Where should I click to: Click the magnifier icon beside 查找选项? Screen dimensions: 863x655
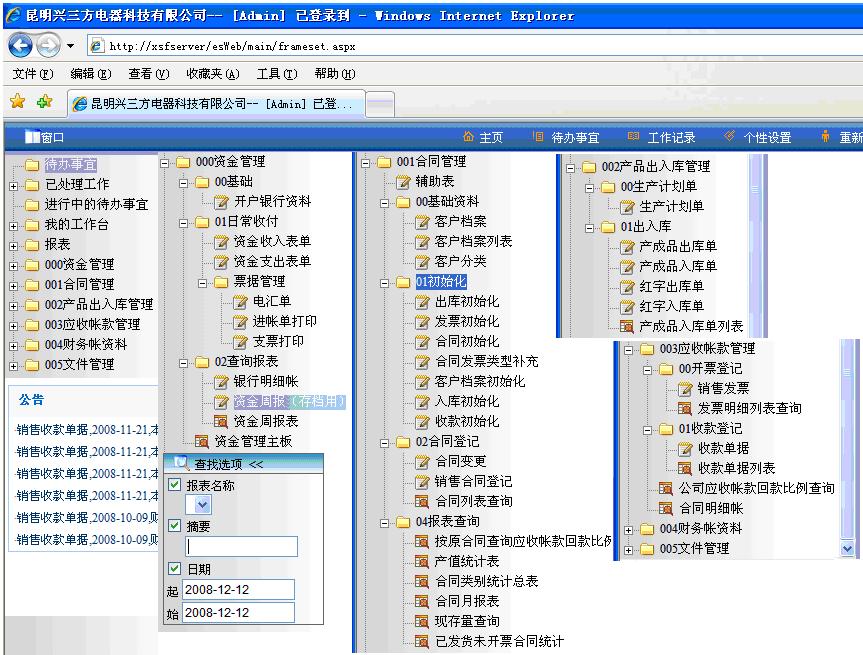(x=180, y=463)
